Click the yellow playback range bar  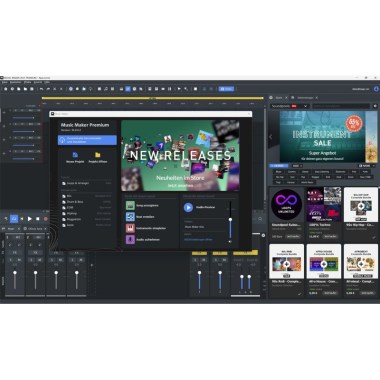point(153,98)
